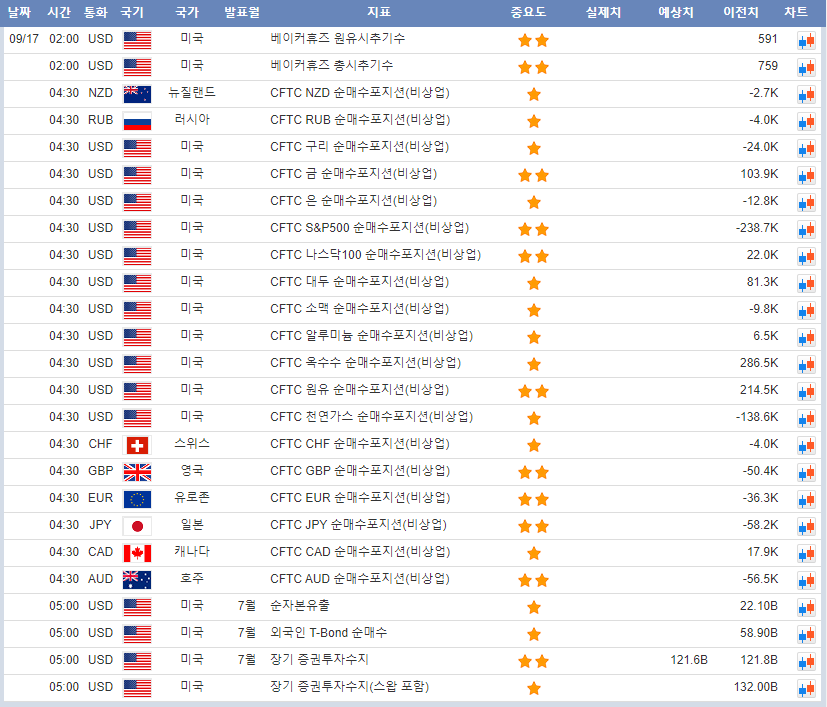
Task: Click the 지표 column header
Action: (x=379, y=13)
